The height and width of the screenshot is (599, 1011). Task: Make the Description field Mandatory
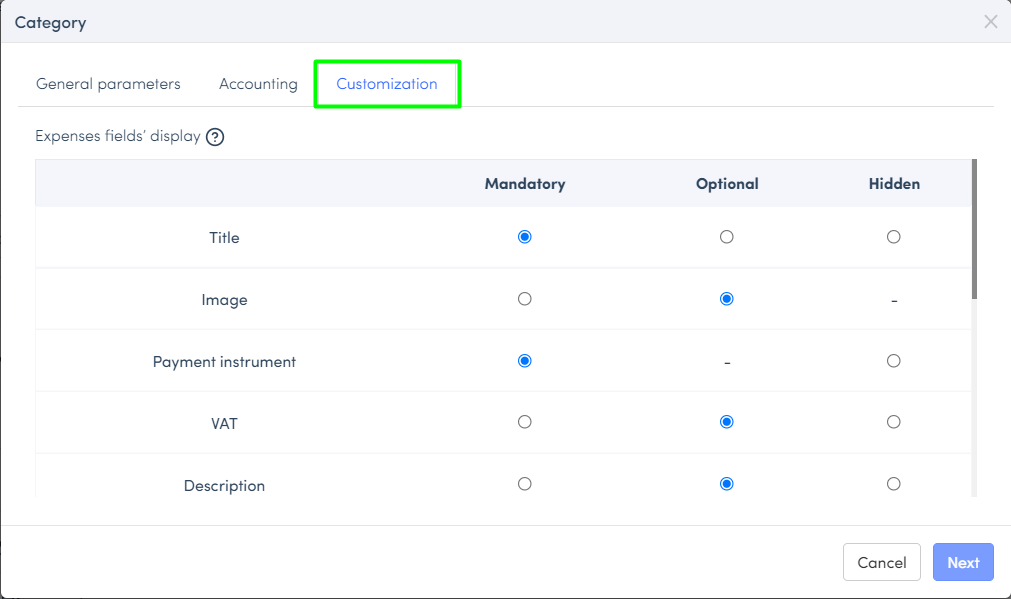click(525, 484)
